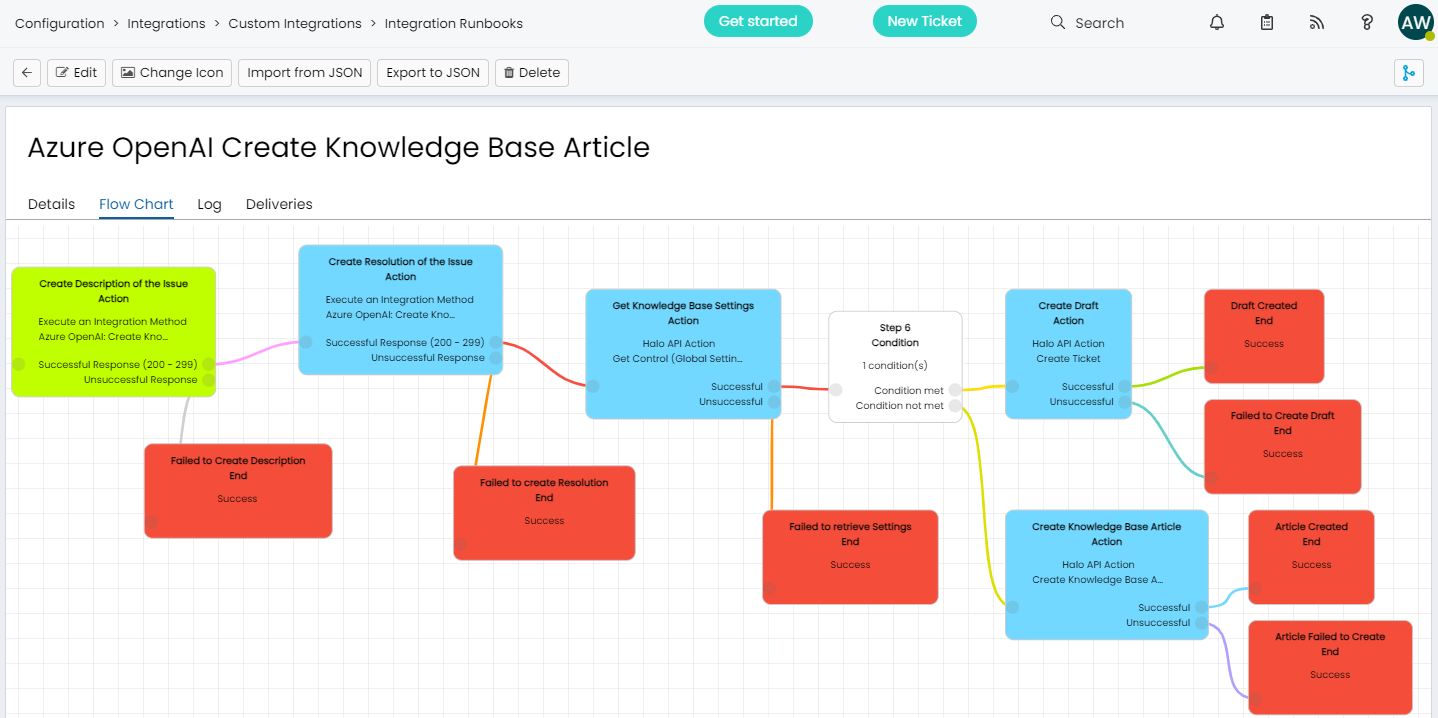
Task: Select the Flow Chart tab
Action: click(136, 204)
